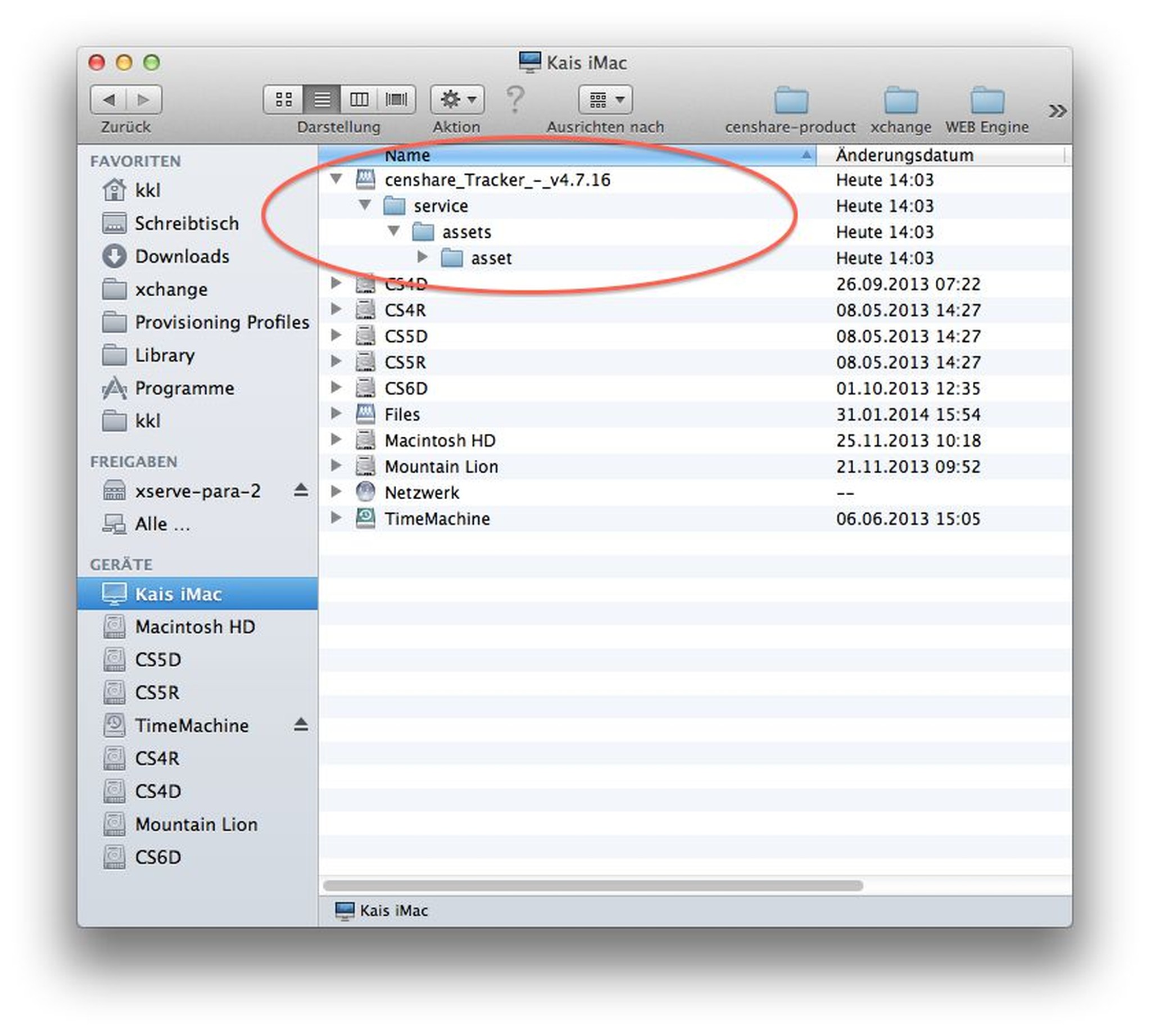The width and height of the screenshot is (1151, 1036).
Task: Switch to Cover Flow view
Action: click(x=396, y=99)
